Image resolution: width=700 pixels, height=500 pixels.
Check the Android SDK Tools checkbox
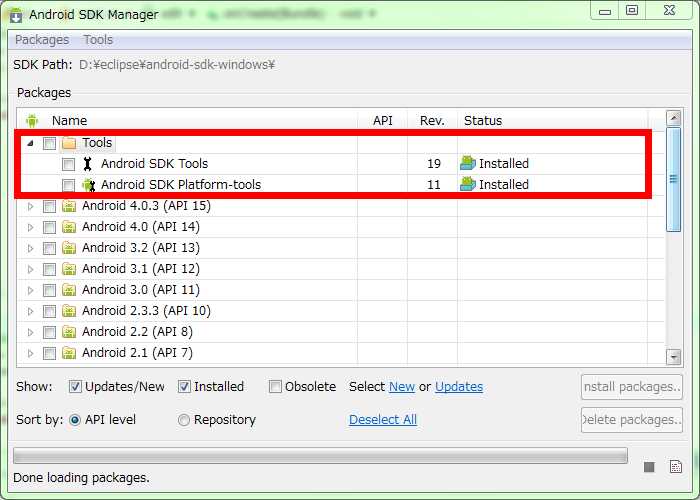pyautogui.click(x=68, y=164)
